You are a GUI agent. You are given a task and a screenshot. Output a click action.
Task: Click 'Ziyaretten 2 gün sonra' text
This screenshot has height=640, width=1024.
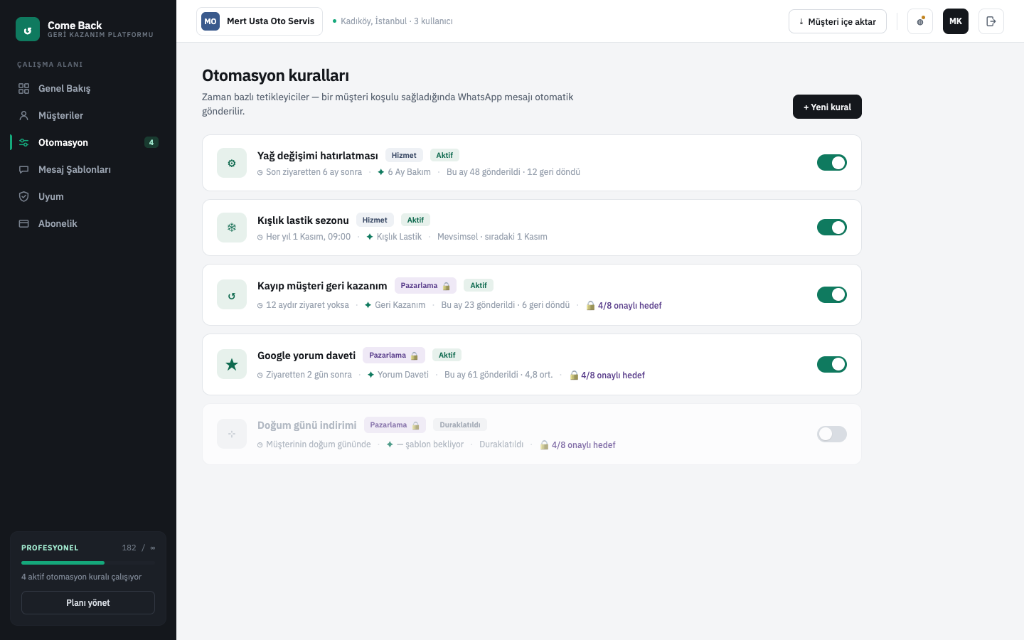tap(309, 376)
